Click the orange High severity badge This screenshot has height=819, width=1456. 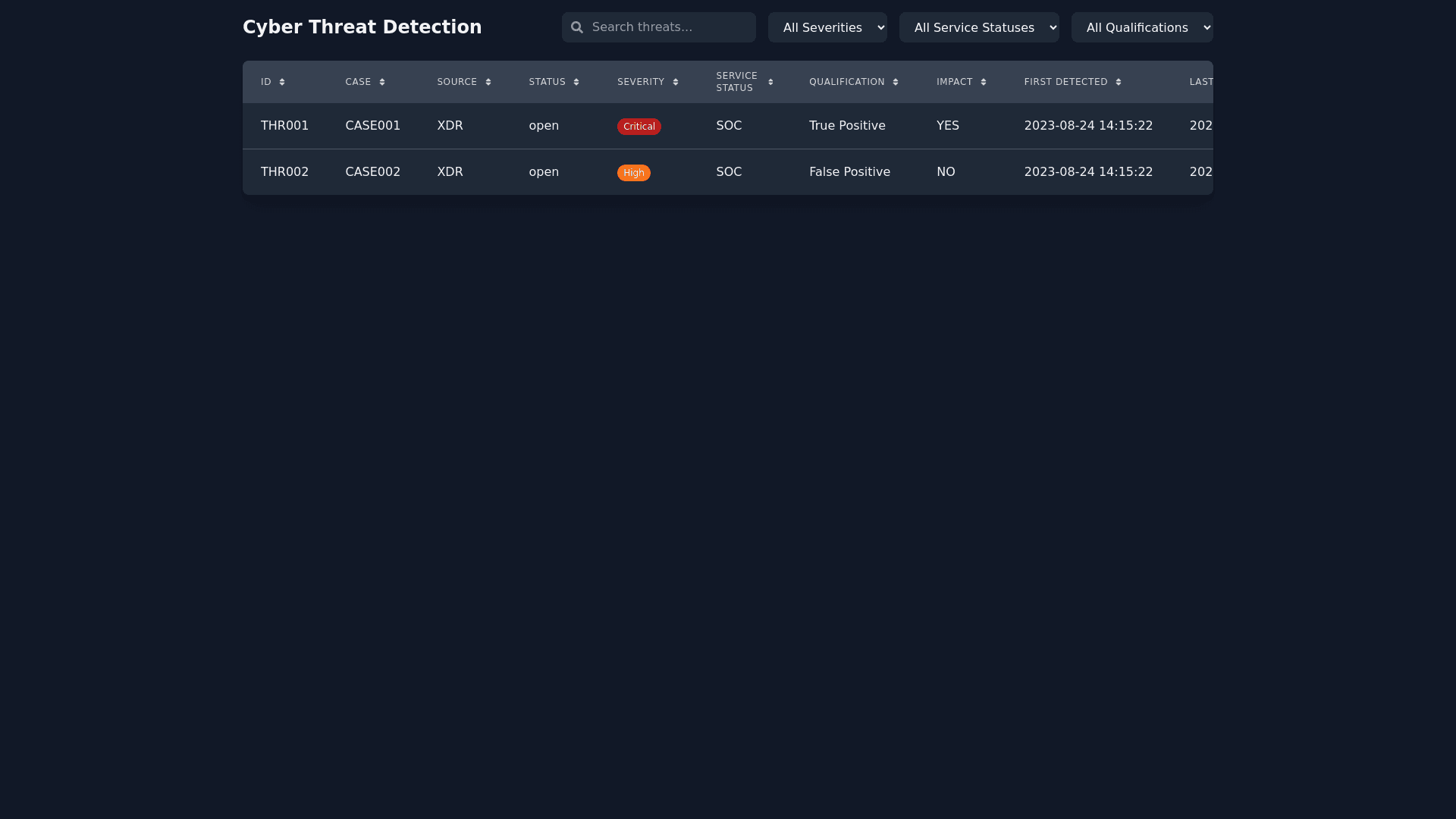[634, 173]
